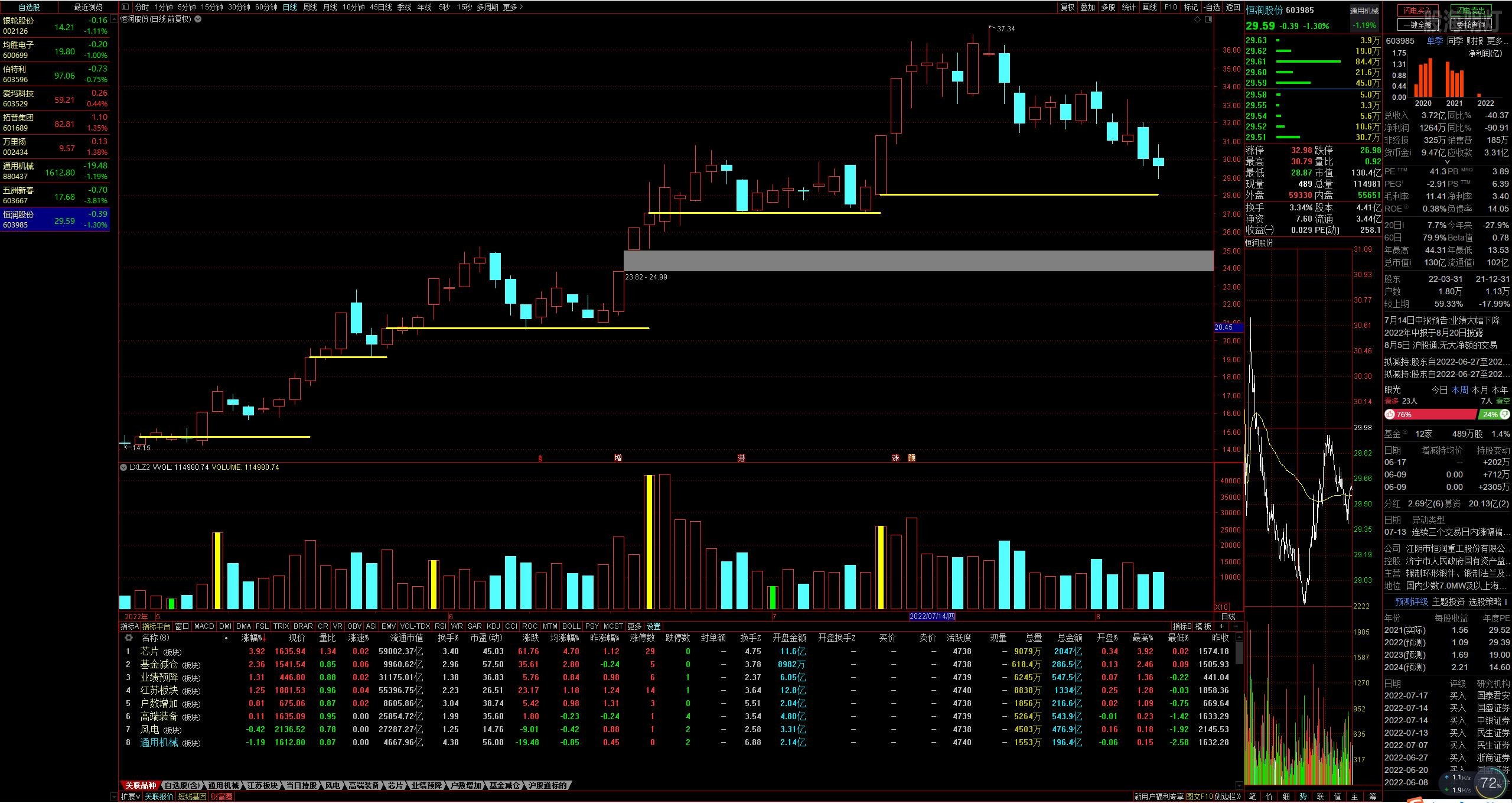The height and width of the screenshot is (803, 1512).
Task: Toggle 标记 mark on this stock
Action: pyautogui.click(x=1191, y=7)
